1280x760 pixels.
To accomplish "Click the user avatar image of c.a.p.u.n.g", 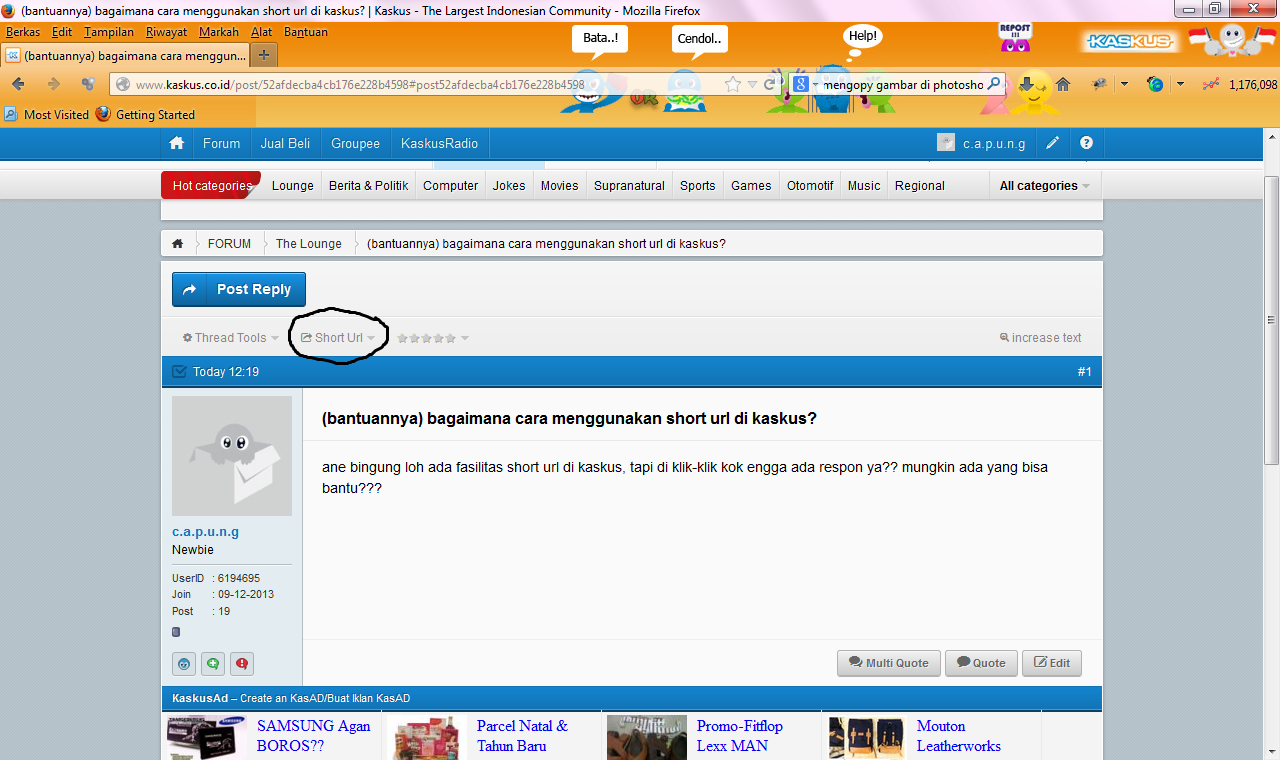I will (x=232, y=456).
